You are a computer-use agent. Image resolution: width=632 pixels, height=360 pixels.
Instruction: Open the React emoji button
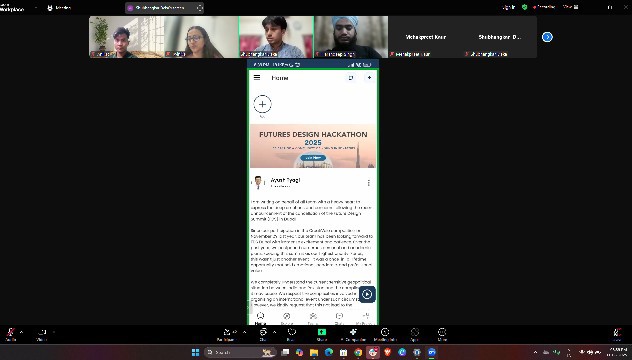pos(291,334)
